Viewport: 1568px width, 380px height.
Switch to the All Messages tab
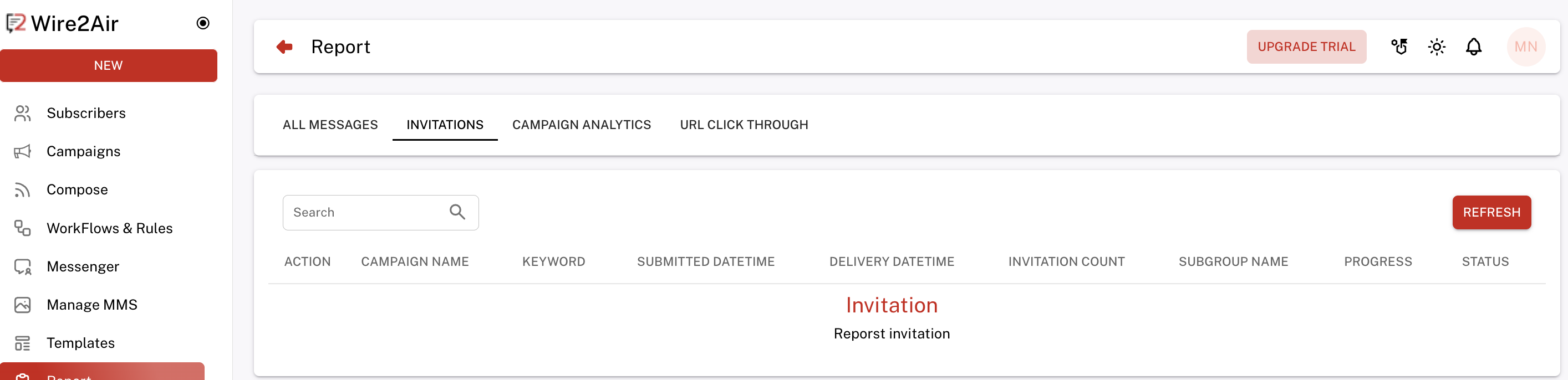pyautogui.click(x=330, y=125)
